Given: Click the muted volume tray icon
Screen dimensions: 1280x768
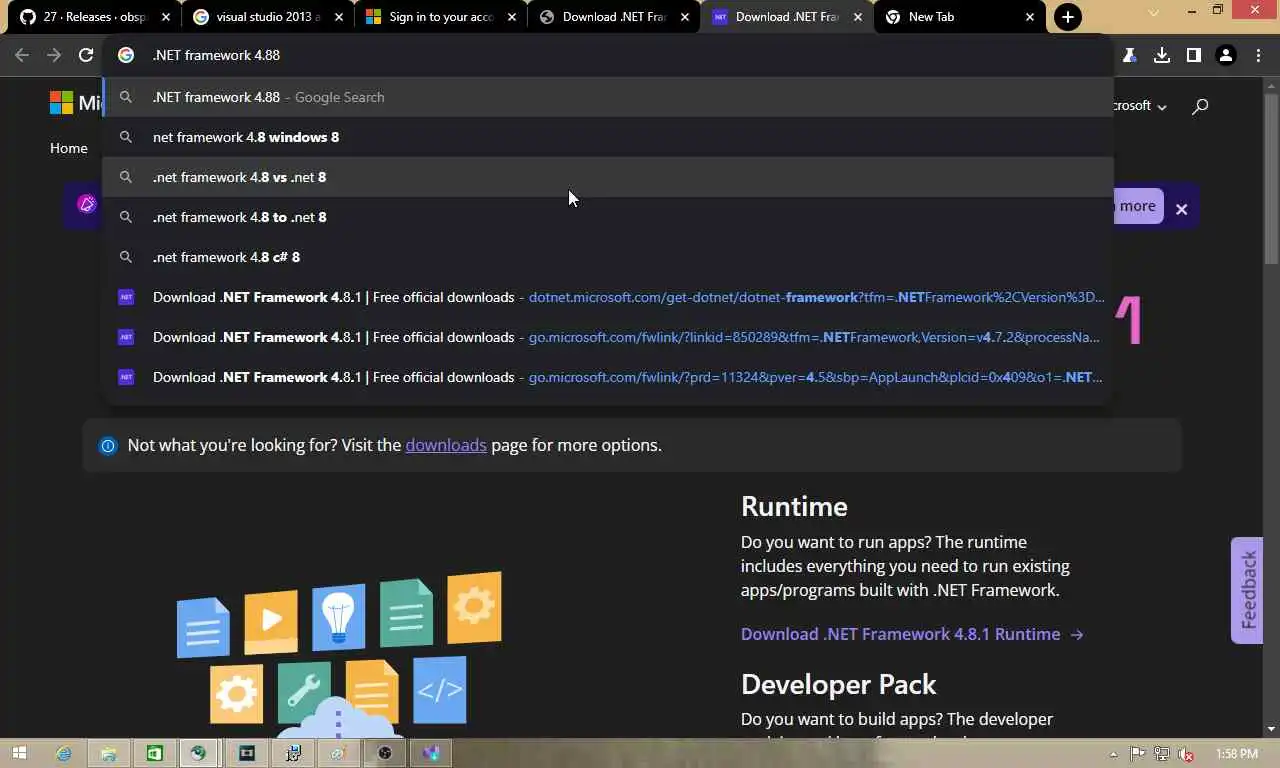Looking at the screenshot, I should [x=1186, y=754].
